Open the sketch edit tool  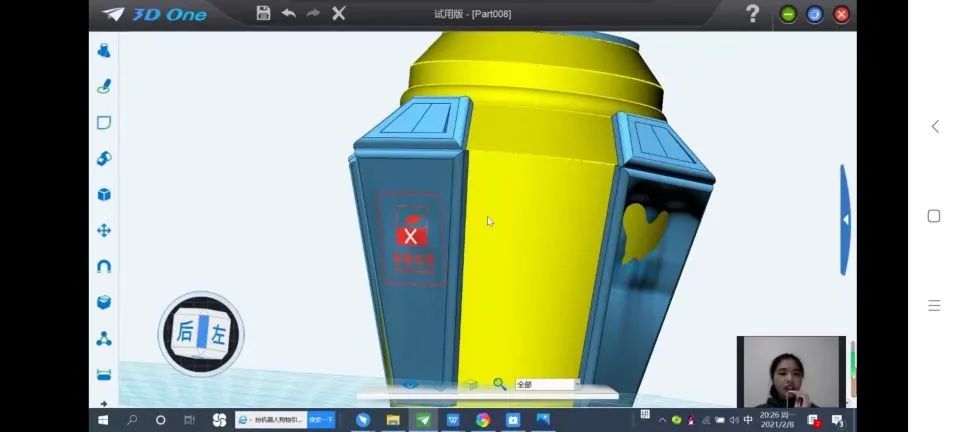(104, 122)
